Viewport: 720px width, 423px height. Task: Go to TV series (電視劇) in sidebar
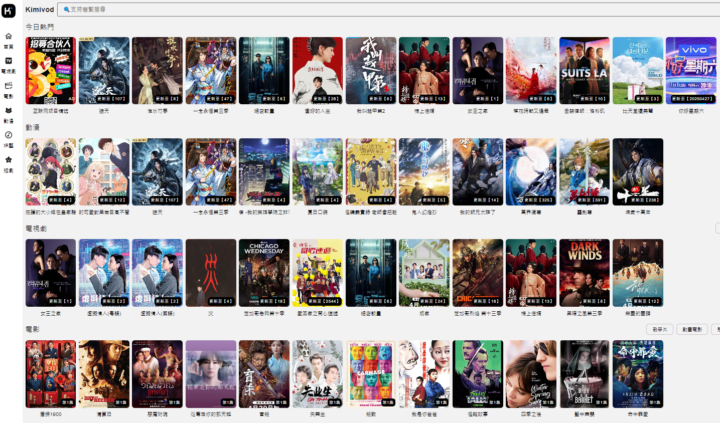8,64
